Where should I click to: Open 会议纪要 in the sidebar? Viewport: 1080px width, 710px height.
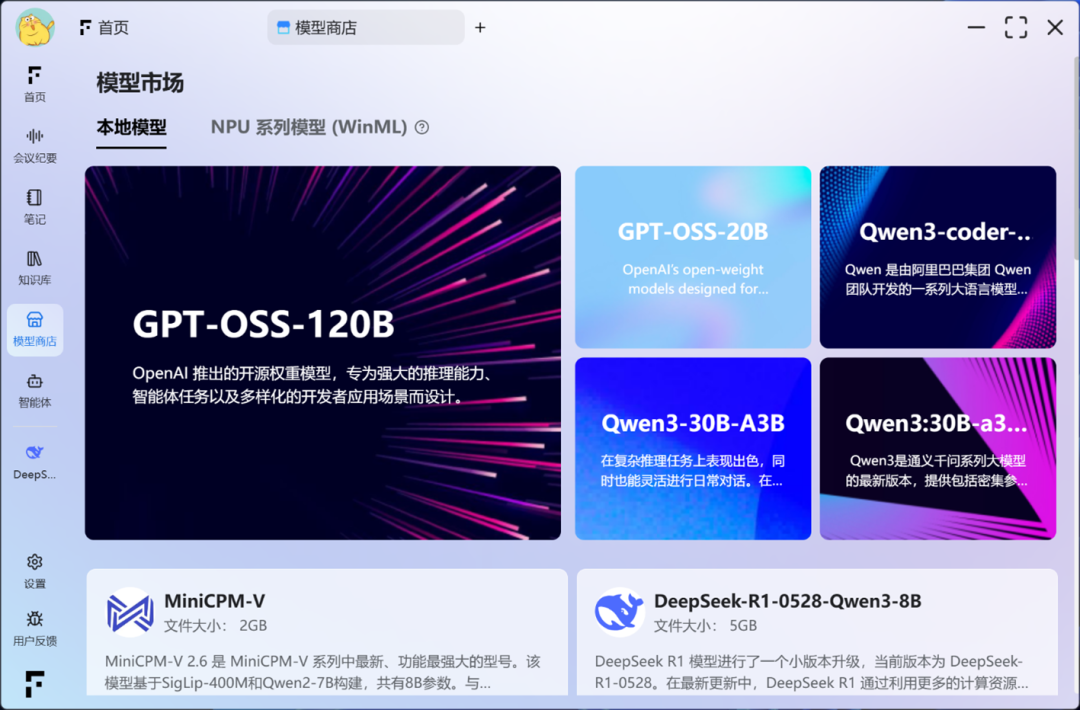click(34, 145)
